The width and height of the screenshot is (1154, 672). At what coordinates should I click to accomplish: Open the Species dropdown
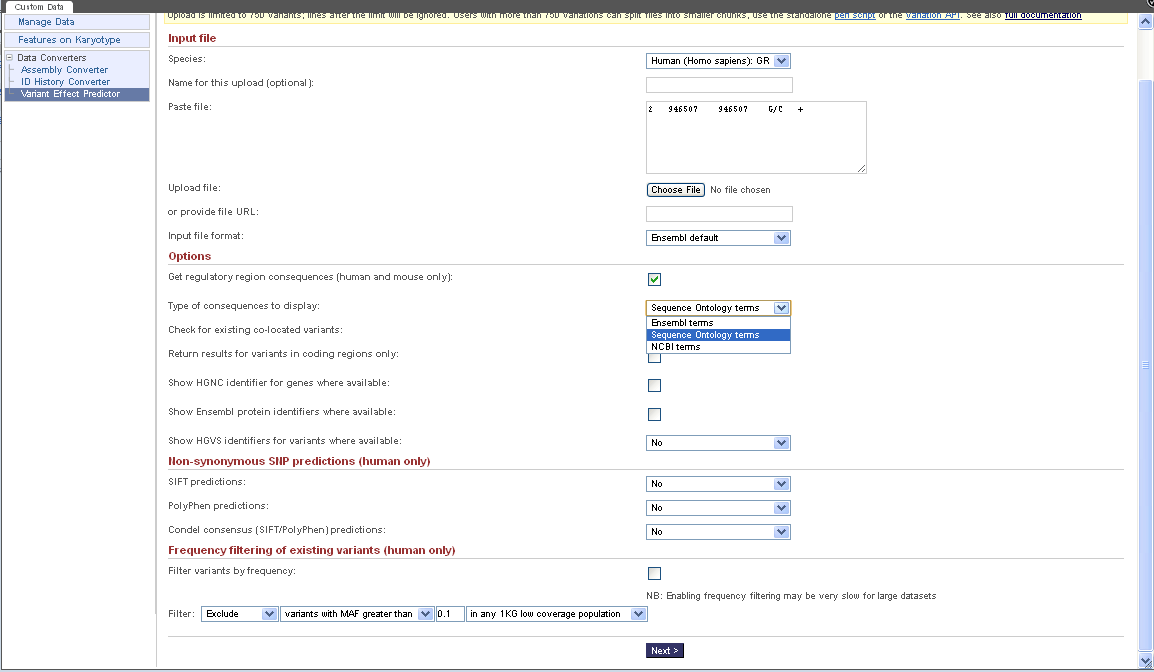[718, 61]
